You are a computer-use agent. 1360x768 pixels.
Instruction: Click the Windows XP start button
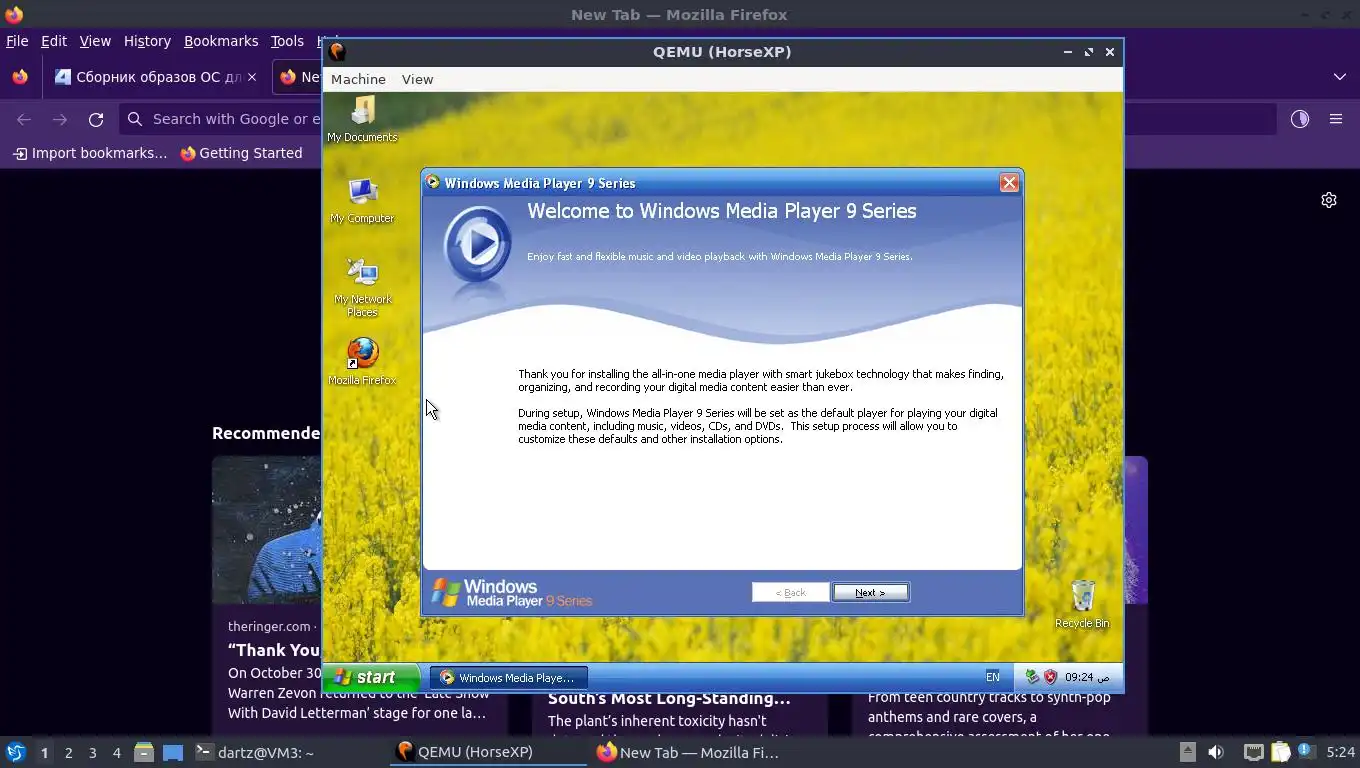coord(370,677)
